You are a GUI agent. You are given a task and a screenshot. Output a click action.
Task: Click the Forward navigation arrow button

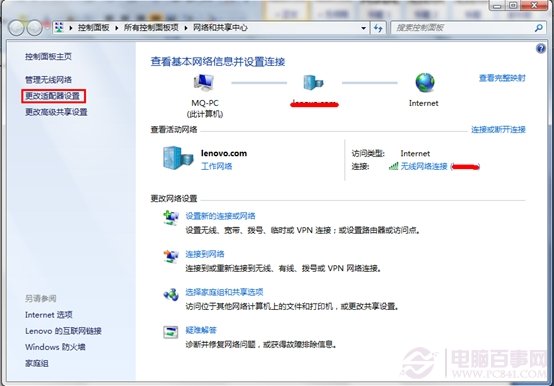coord(35,28)
